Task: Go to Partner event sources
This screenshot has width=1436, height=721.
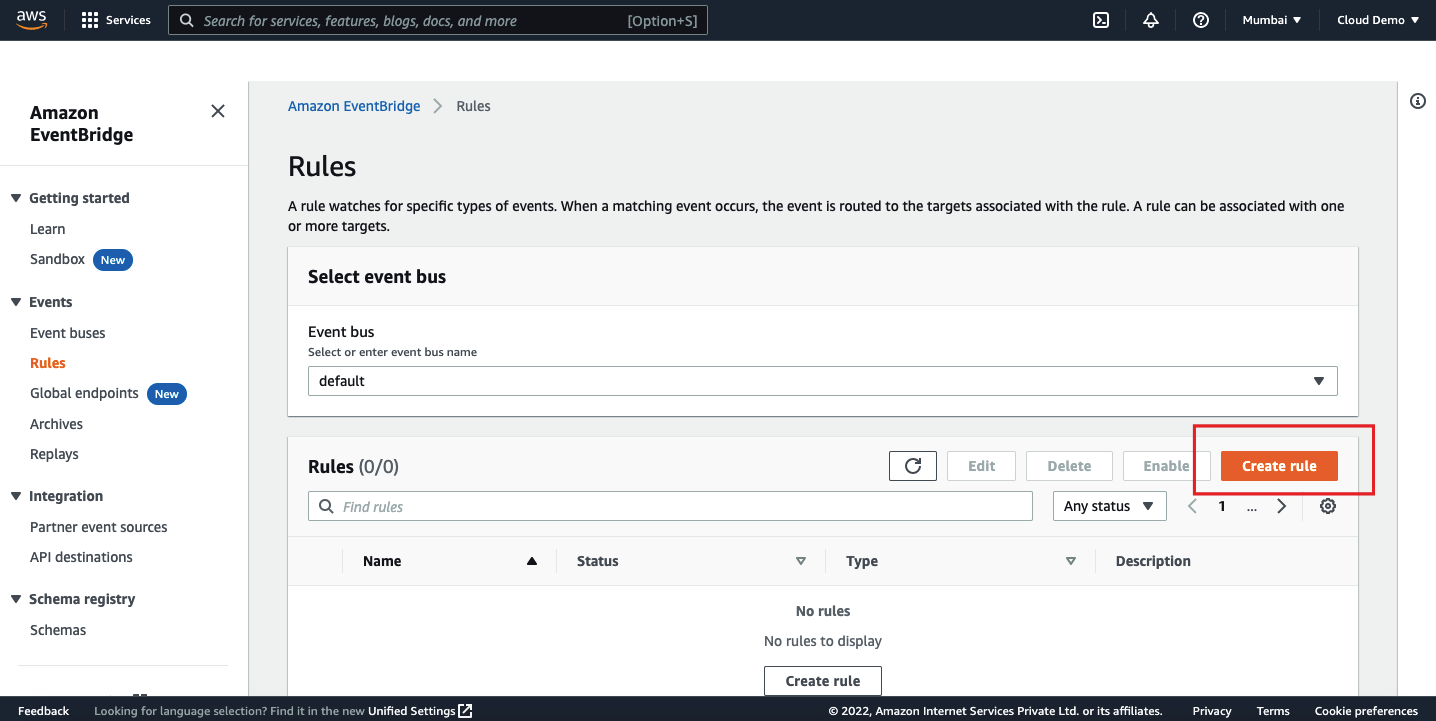Action: click(x=98, y=527)
